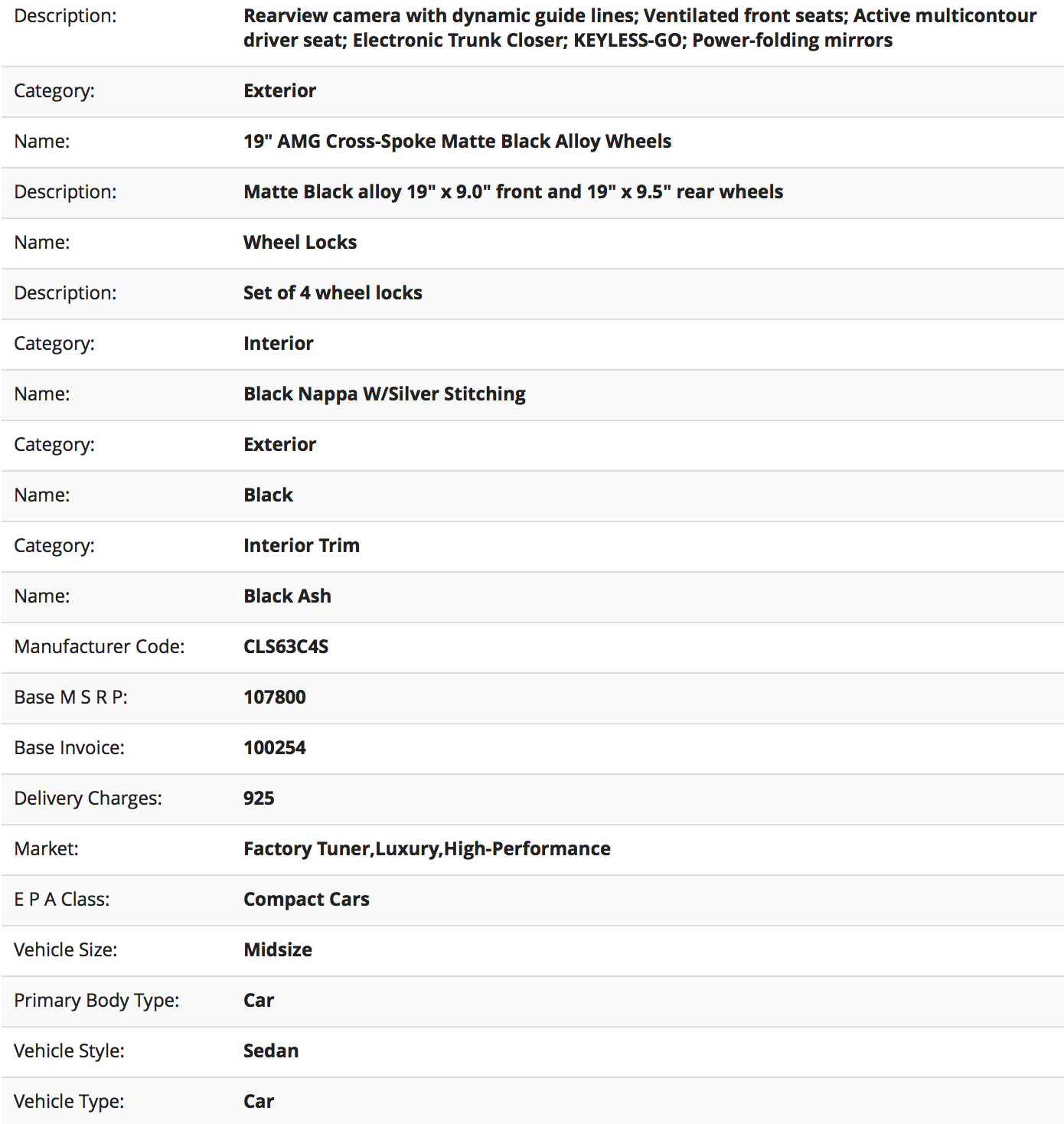Screen dimensions: 1064x1124
Task: Click the Set of 4 wheel locks description
Action: coord(333,293)
